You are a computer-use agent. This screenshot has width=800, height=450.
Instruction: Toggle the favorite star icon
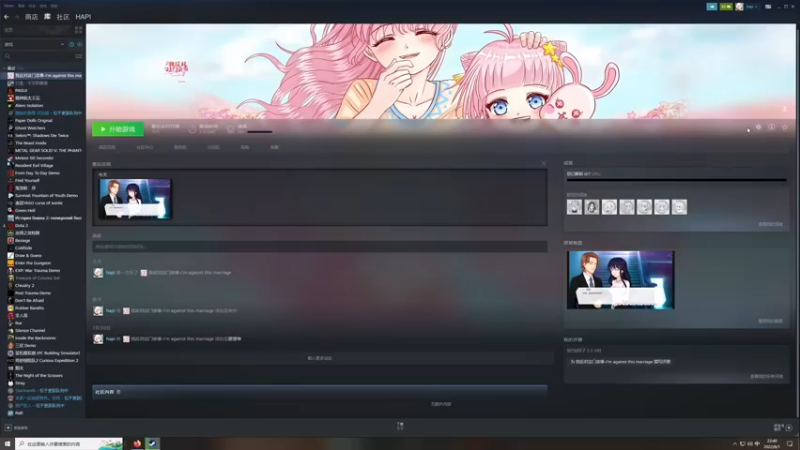pos(785,127)
